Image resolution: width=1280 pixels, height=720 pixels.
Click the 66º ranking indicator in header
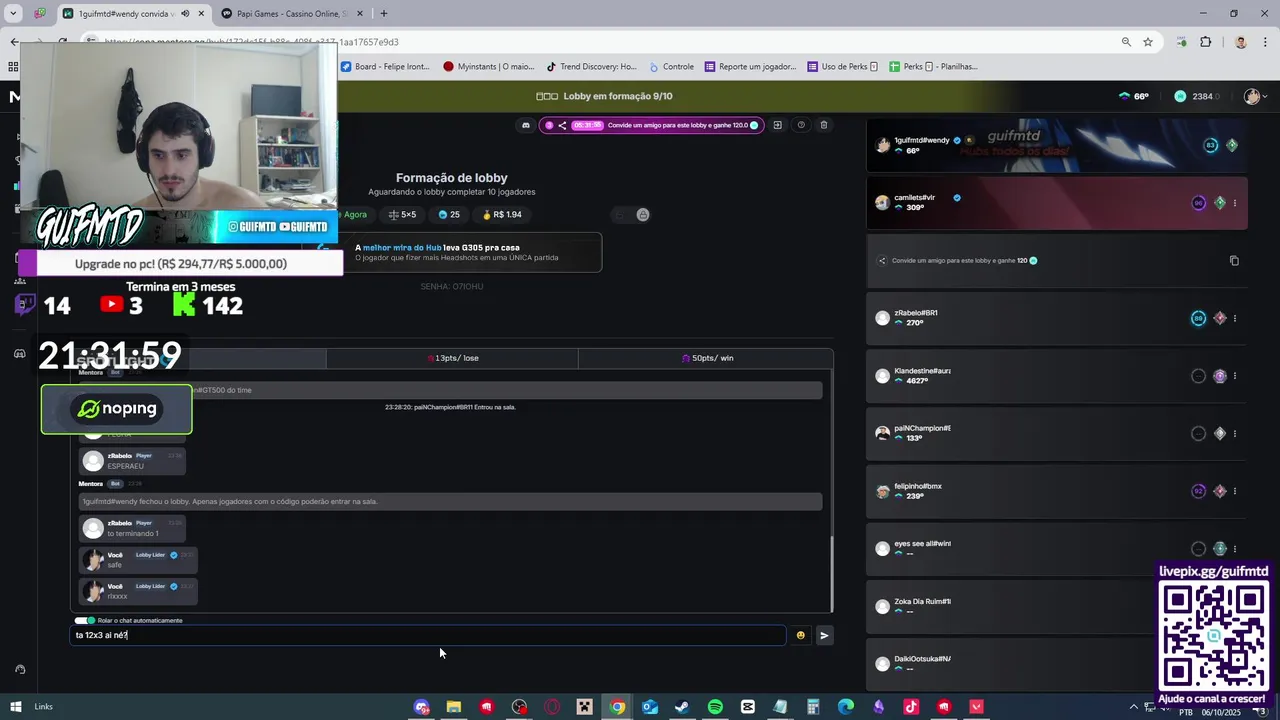pos(1134,96)
